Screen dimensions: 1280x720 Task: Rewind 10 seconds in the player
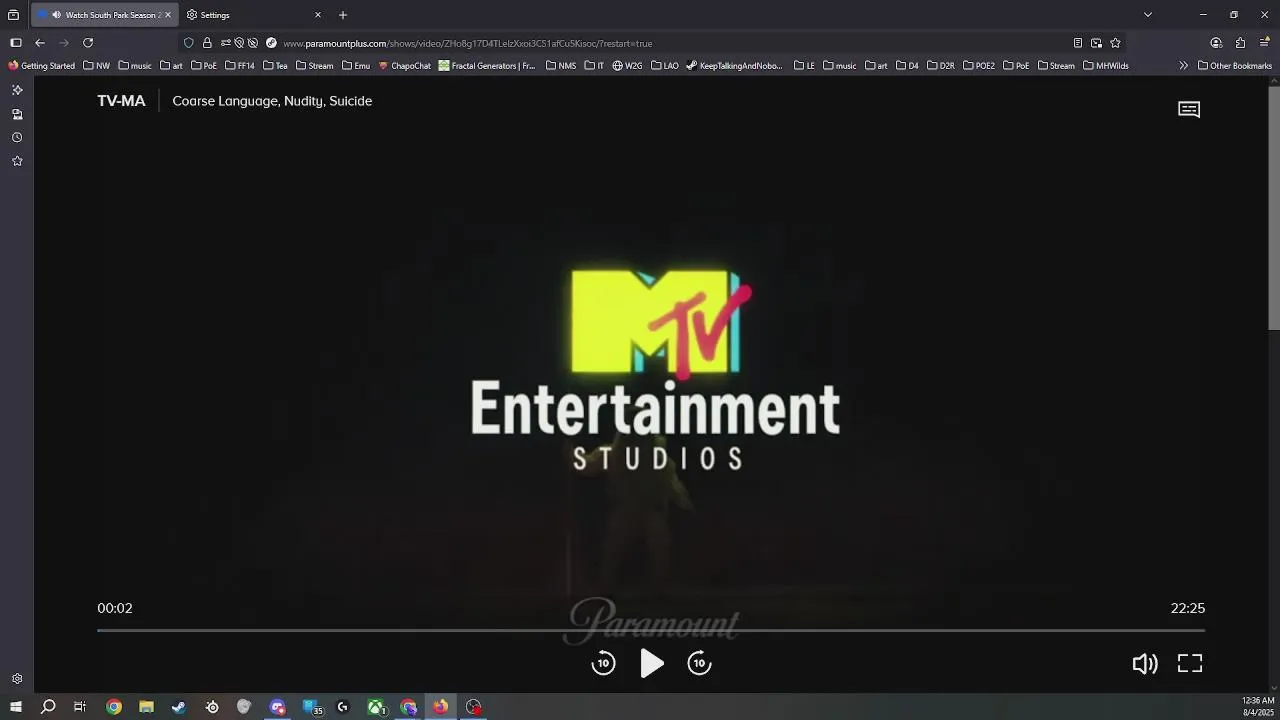[603, 663]
